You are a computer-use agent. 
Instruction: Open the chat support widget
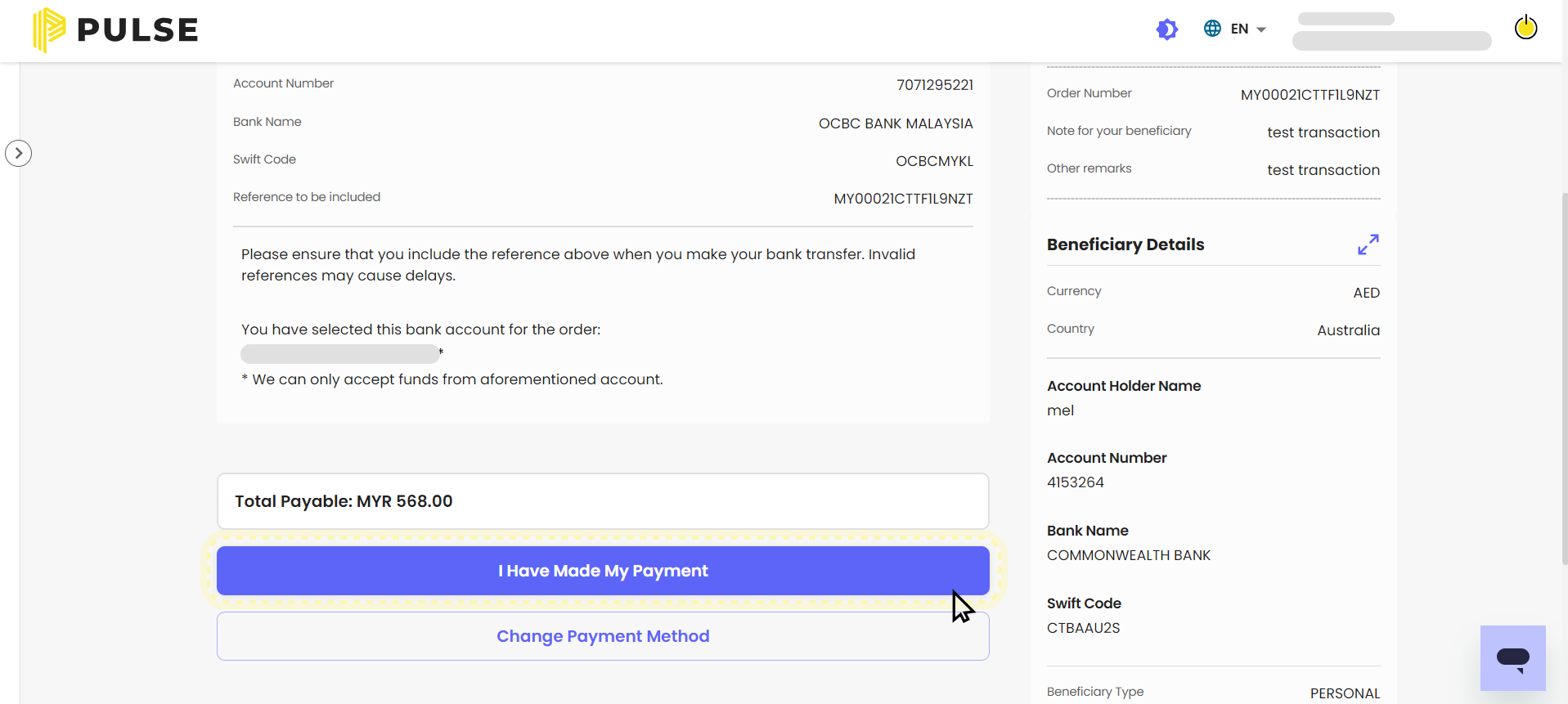tap(1513, 658)
